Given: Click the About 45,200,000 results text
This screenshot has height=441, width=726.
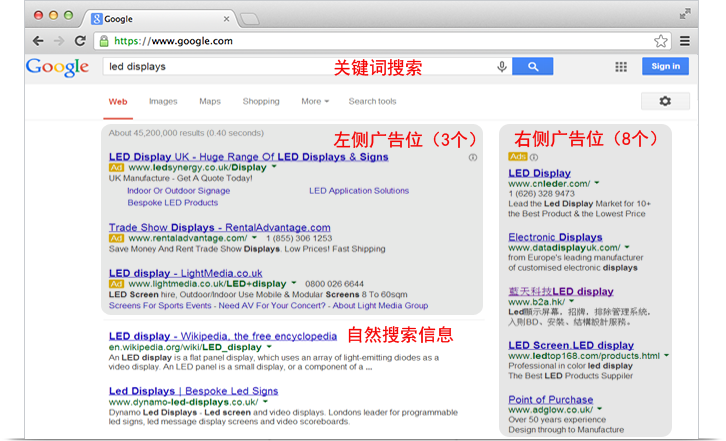Looking at the screenshot, I should tap(186, 133).
